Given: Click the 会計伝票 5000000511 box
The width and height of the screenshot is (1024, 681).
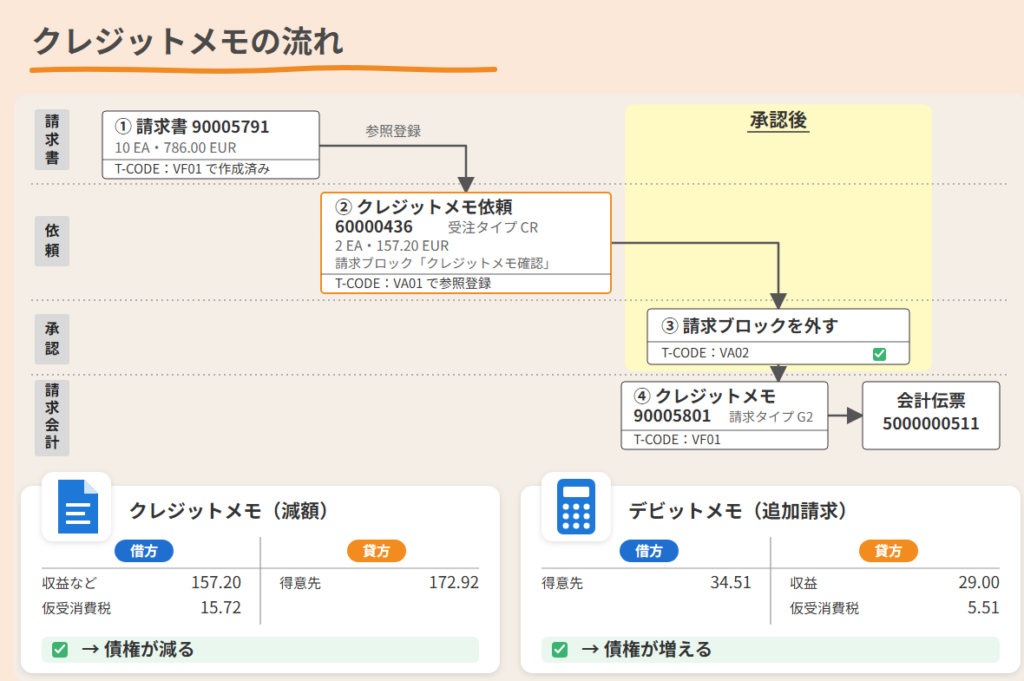Looking at the screenshot, I should pos(931,415).
